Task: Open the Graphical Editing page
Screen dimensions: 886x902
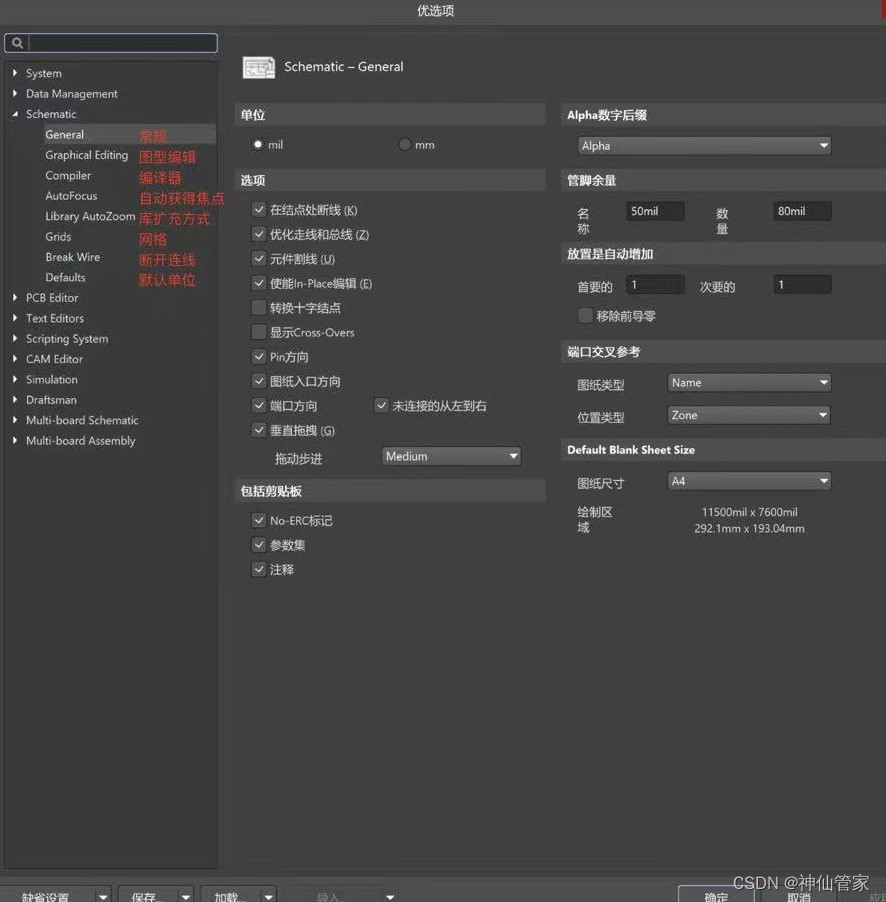Action: coord(86,155)
